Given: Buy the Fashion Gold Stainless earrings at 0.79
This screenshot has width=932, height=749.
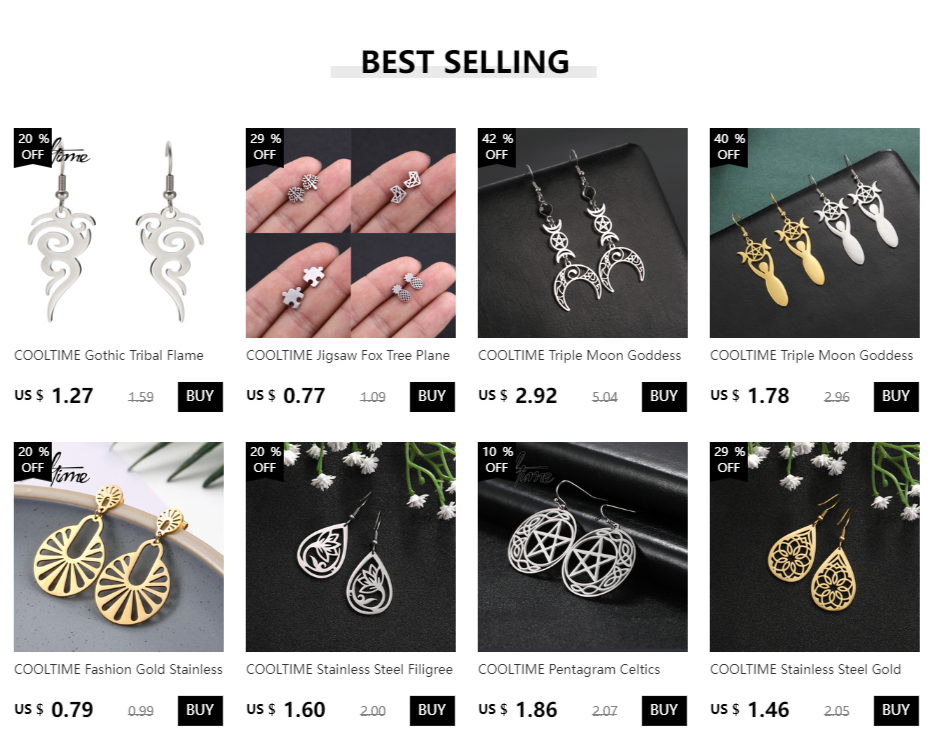Looking at the screenshot, I should [200, 710].
